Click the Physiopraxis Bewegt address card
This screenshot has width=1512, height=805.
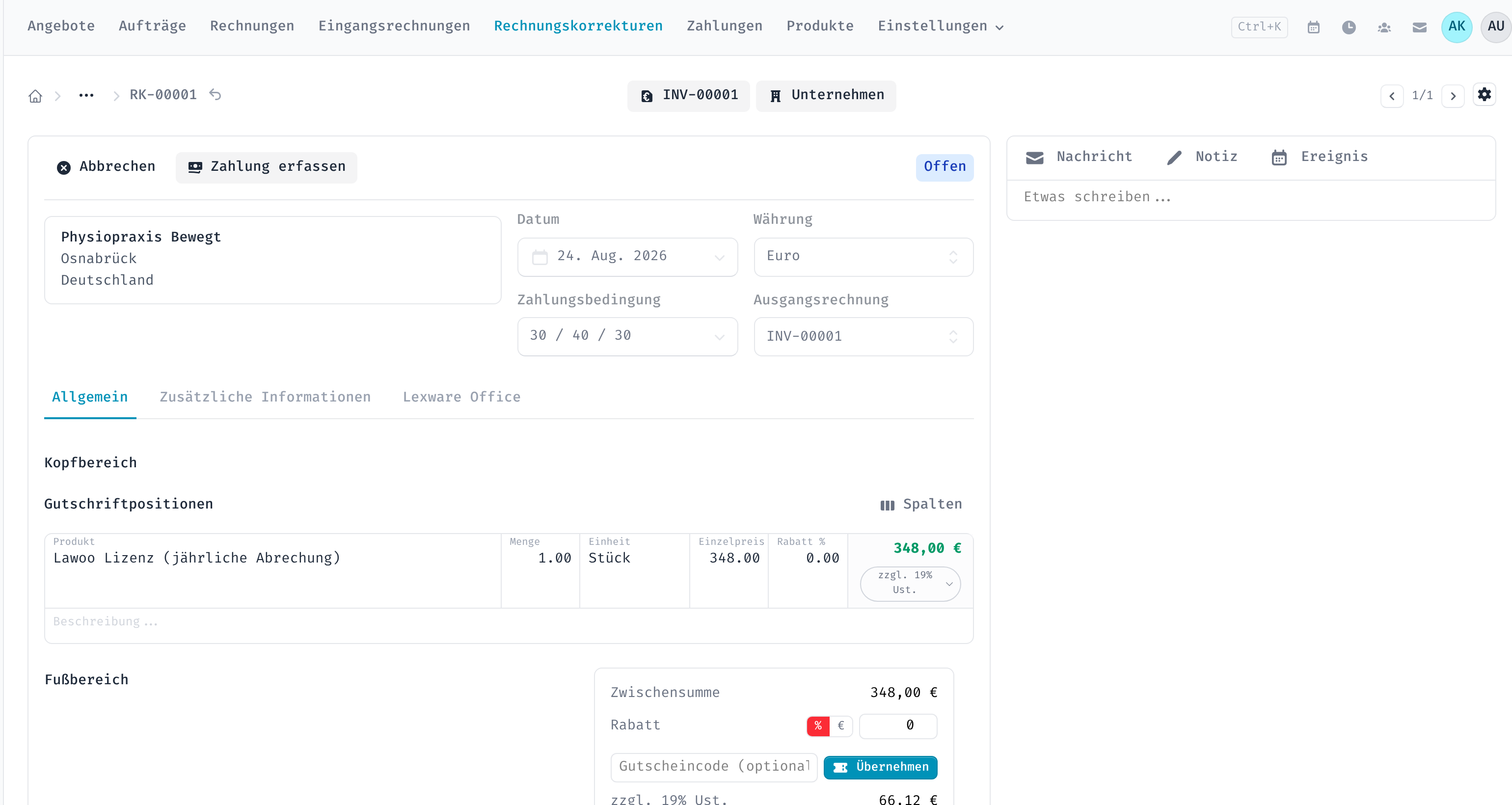273,260
